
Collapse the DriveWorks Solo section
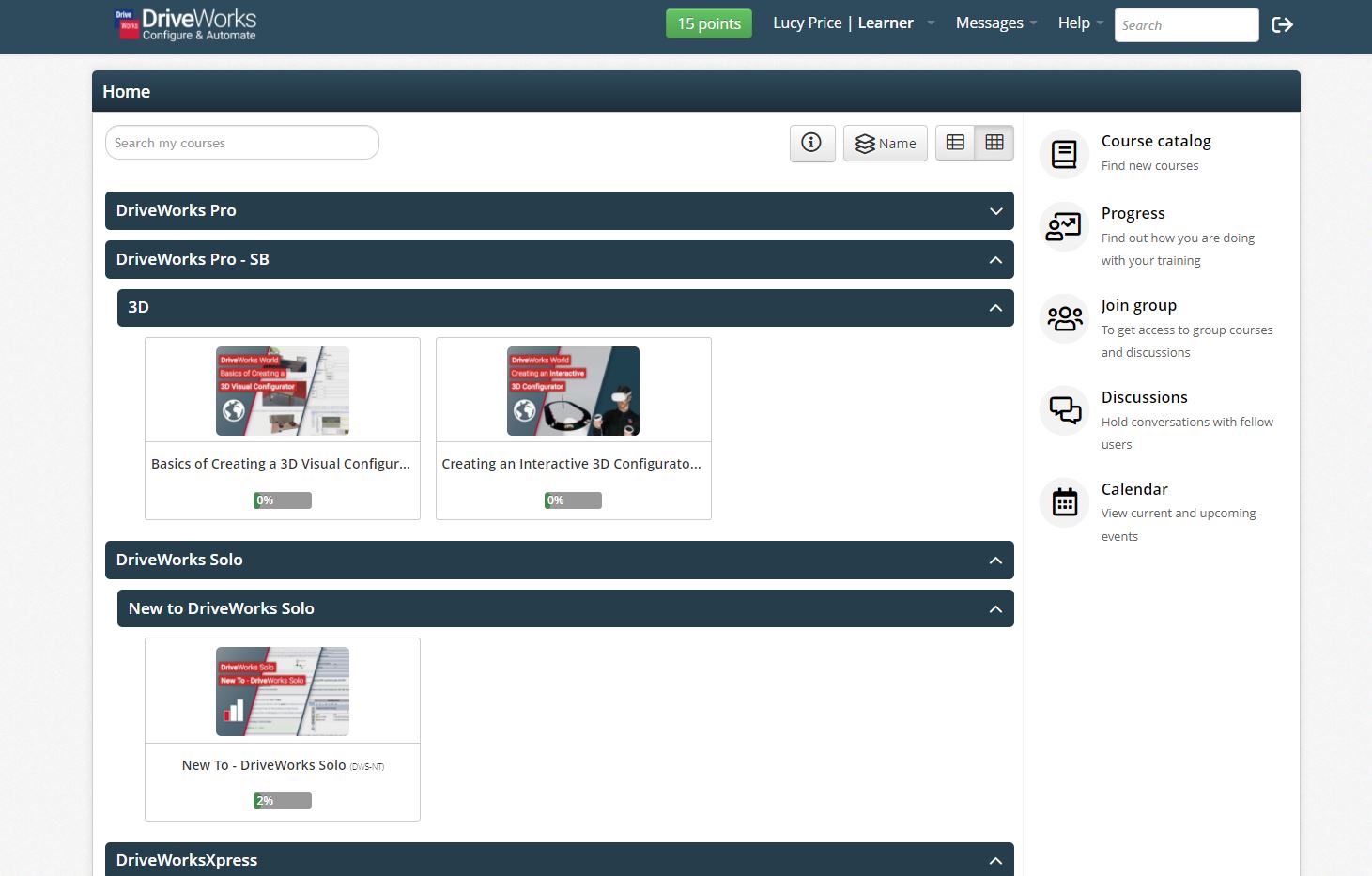995,560
